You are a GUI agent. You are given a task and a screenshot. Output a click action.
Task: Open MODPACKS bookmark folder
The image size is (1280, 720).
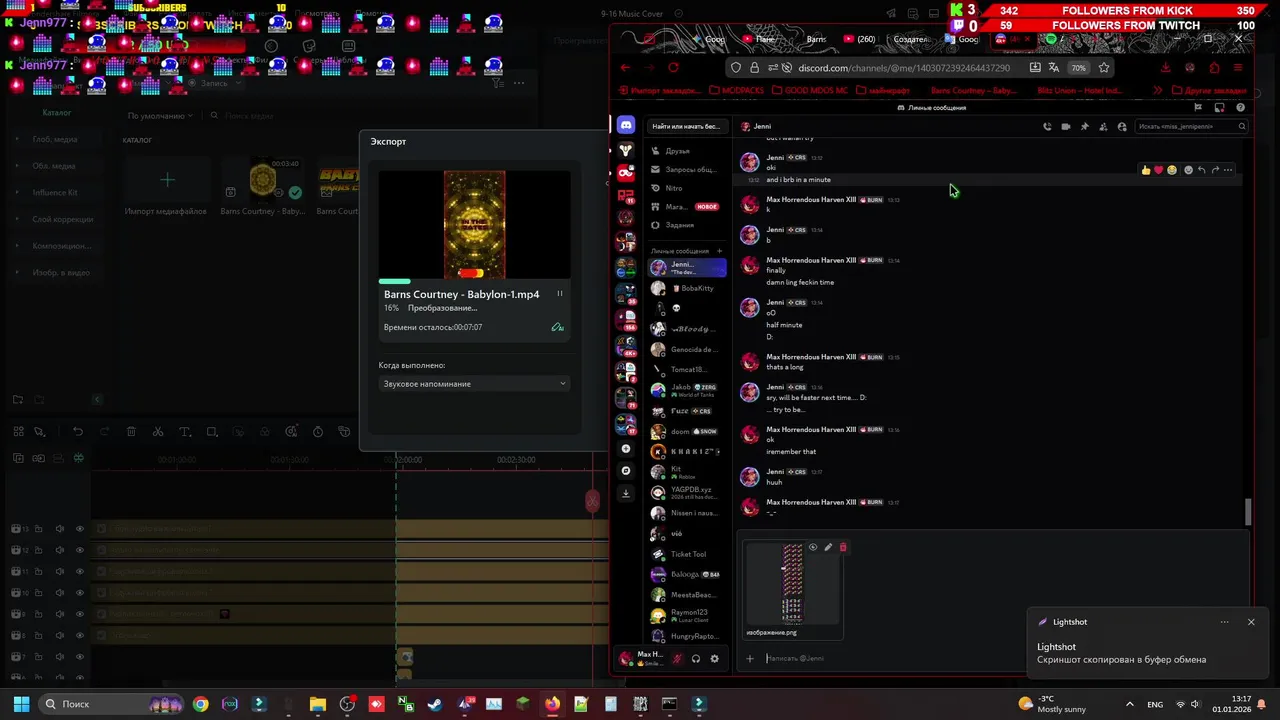point(735,90)
